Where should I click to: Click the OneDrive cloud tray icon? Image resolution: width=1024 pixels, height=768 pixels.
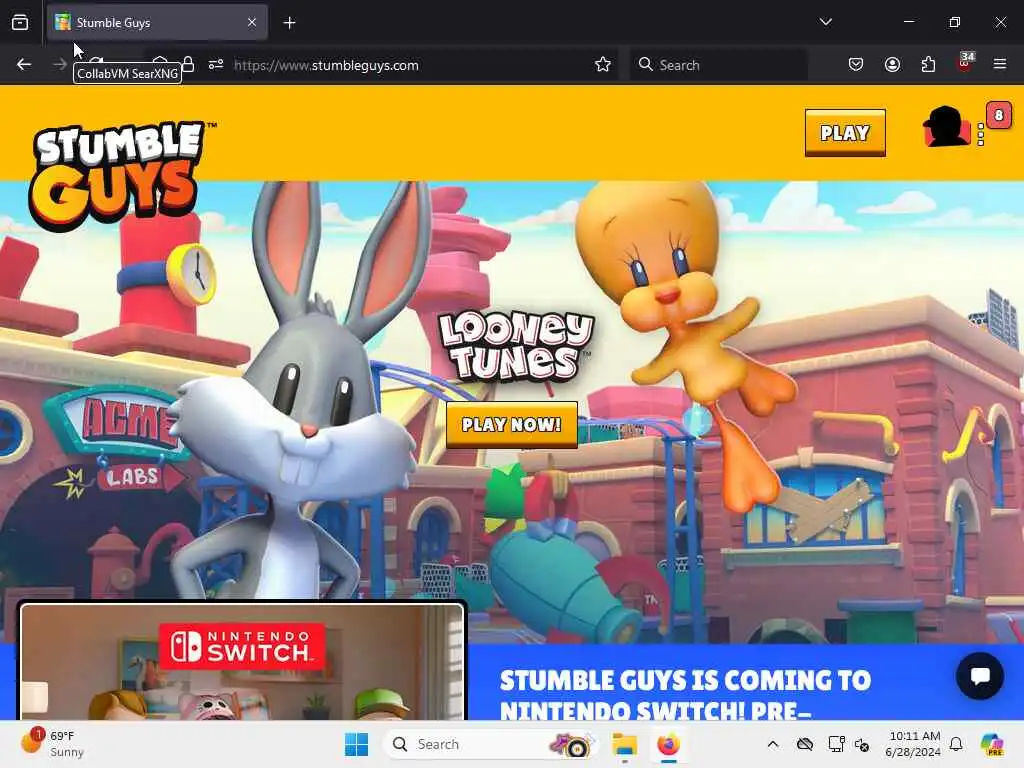[x=805, y=744]
